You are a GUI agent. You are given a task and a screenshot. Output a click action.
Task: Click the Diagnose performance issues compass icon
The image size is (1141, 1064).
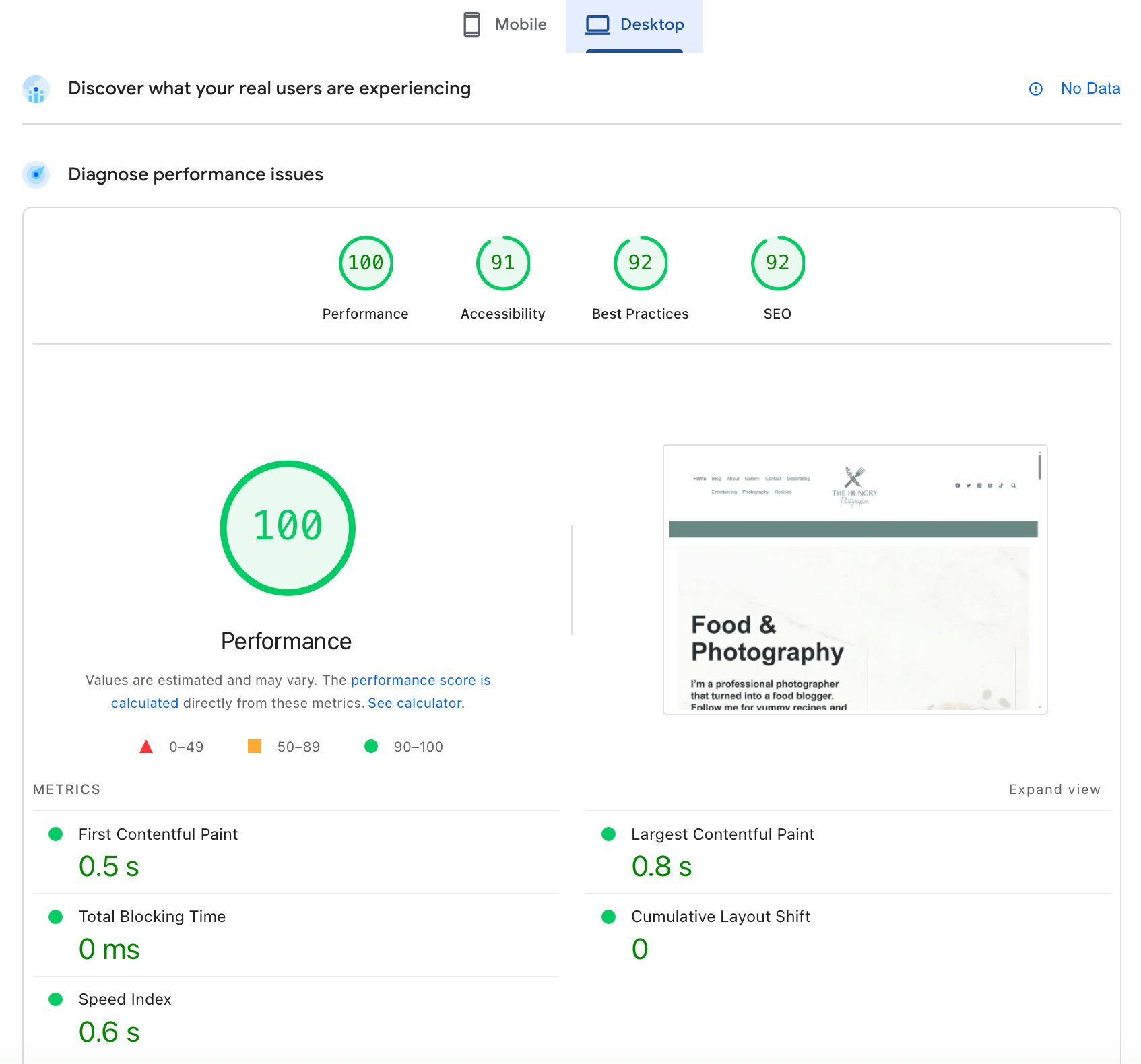pos(36,175)
